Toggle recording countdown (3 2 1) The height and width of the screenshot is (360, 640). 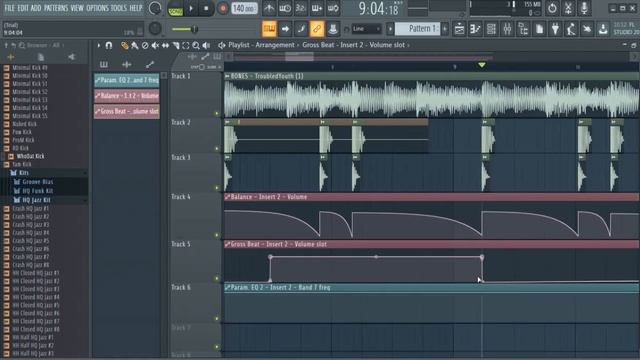pos(301,8)
